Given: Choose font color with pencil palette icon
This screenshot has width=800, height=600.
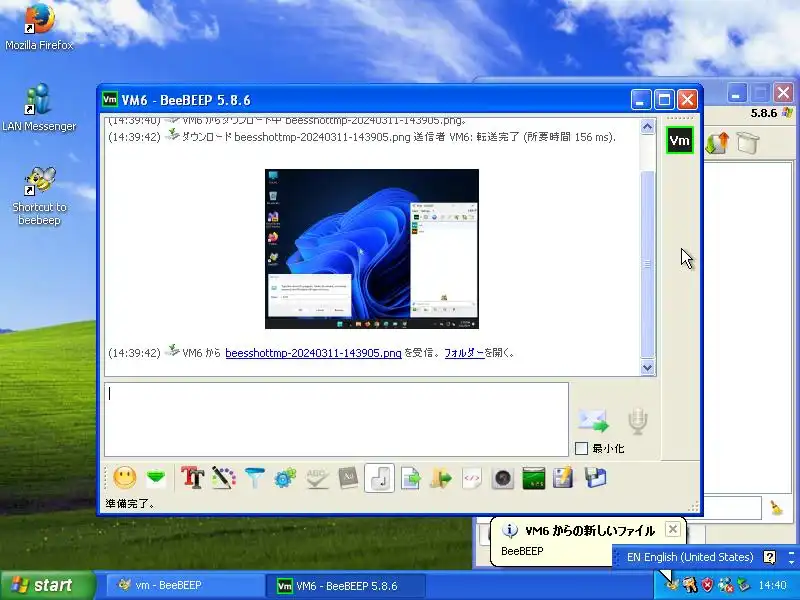Looking at the screenshot, I should pos(223,479).
